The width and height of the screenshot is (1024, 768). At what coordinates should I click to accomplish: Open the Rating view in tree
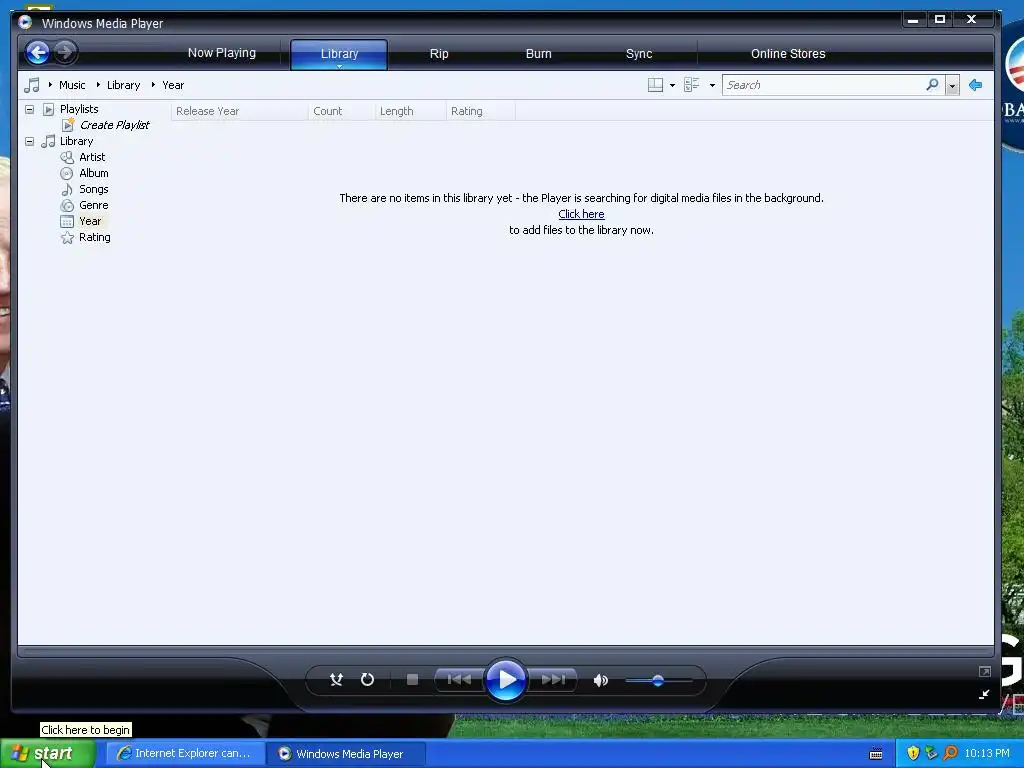95,237
